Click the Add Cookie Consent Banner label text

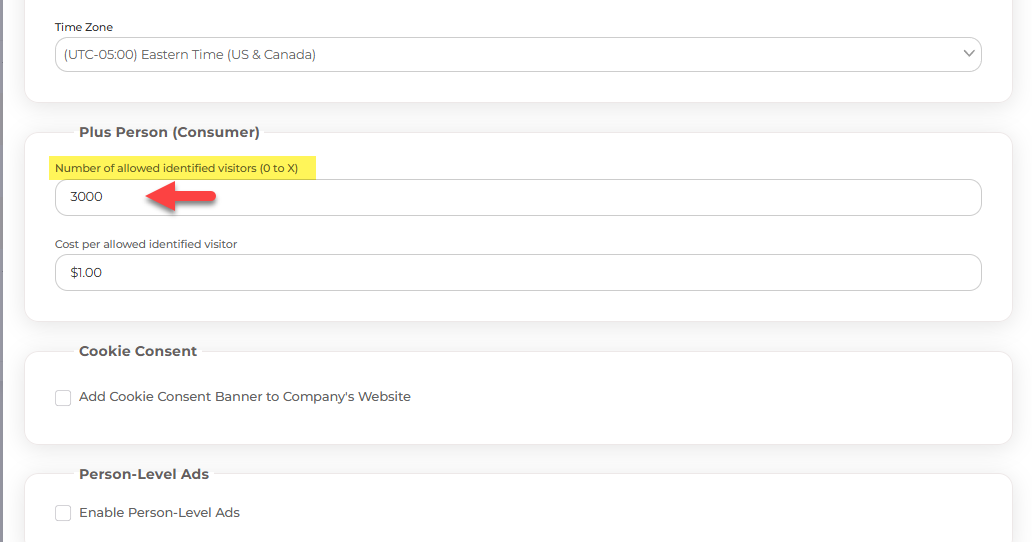[245, 397]
